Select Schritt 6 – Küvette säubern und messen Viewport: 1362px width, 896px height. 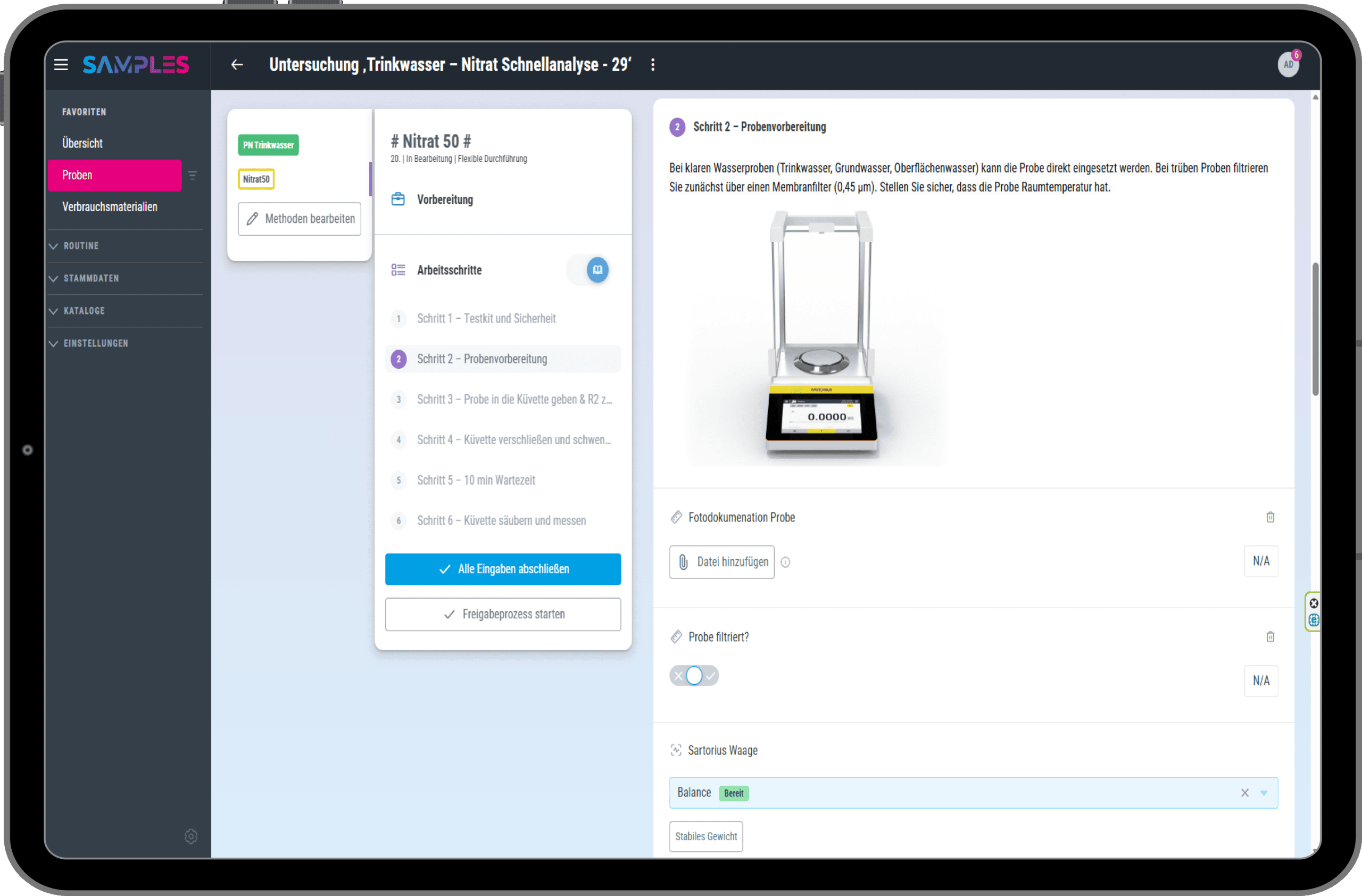503,521
